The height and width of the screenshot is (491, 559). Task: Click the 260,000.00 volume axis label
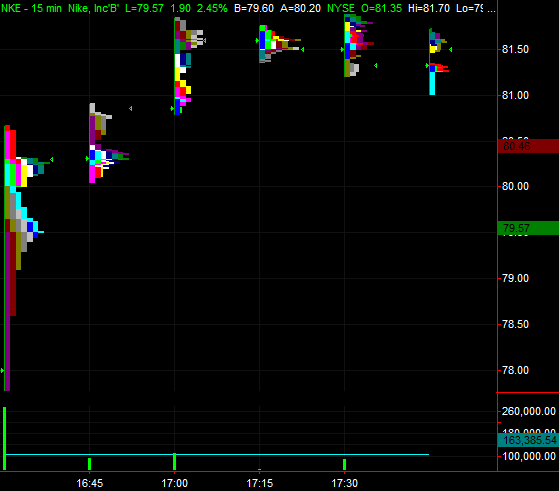coord(529,411)
